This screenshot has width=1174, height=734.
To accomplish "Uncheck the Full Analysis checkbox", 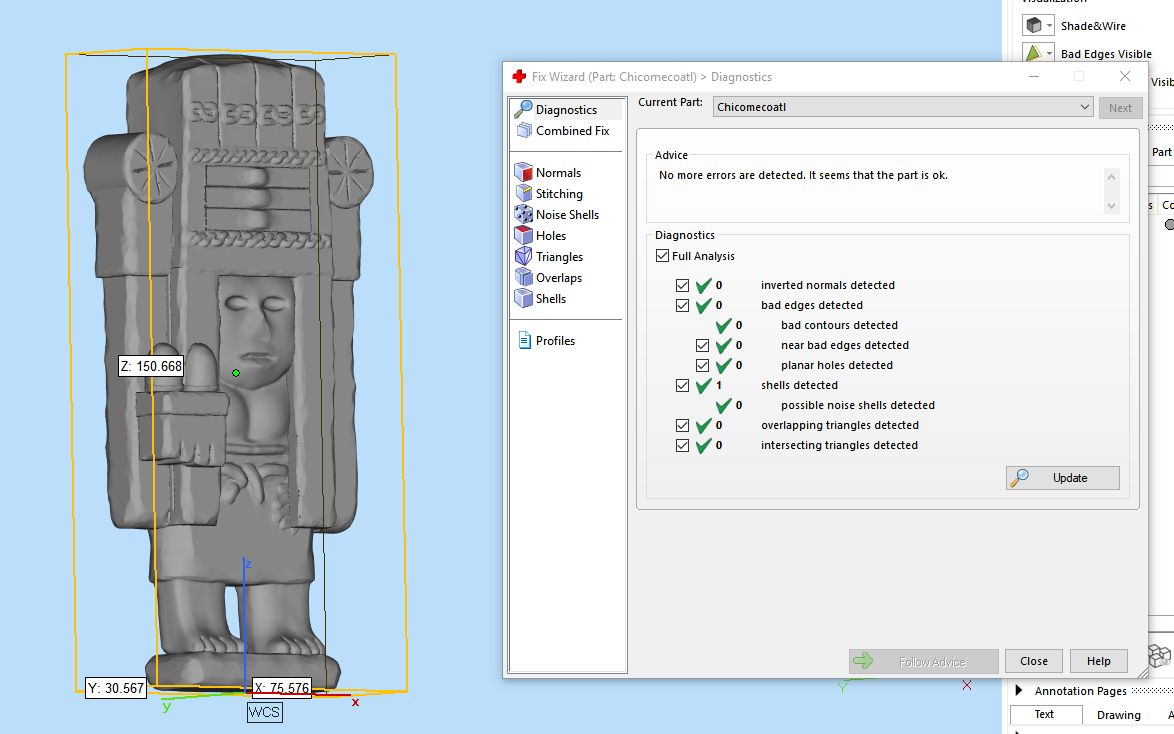I will (662, 255).
